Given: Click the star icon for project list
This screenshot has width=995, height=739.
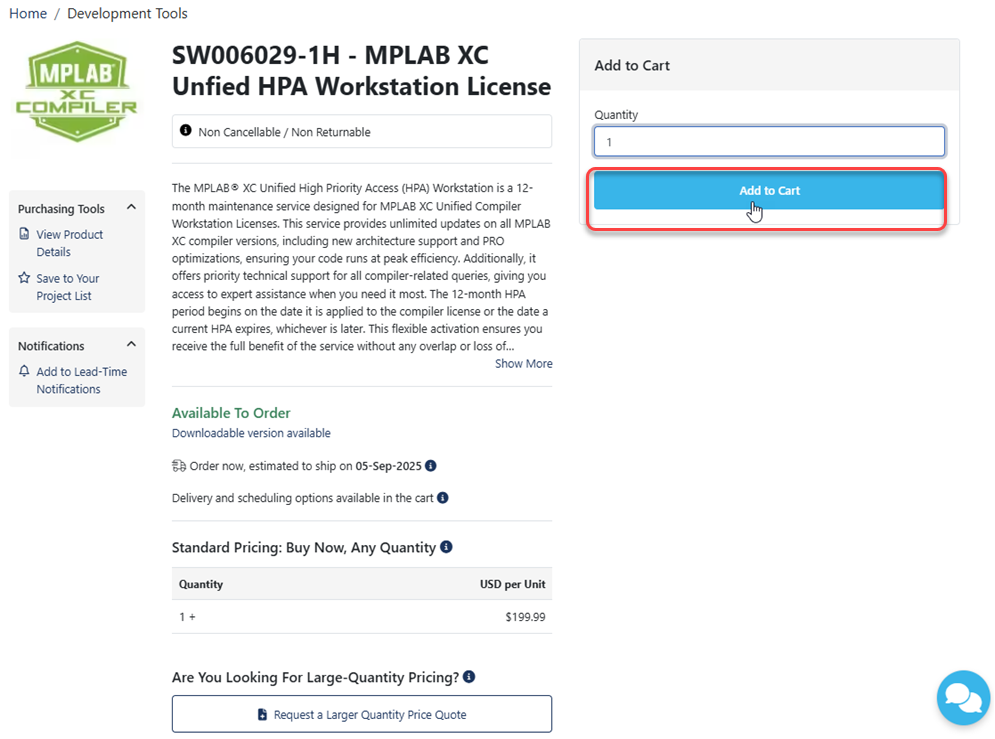Looking at the screenshot, I should coord(24,278).
